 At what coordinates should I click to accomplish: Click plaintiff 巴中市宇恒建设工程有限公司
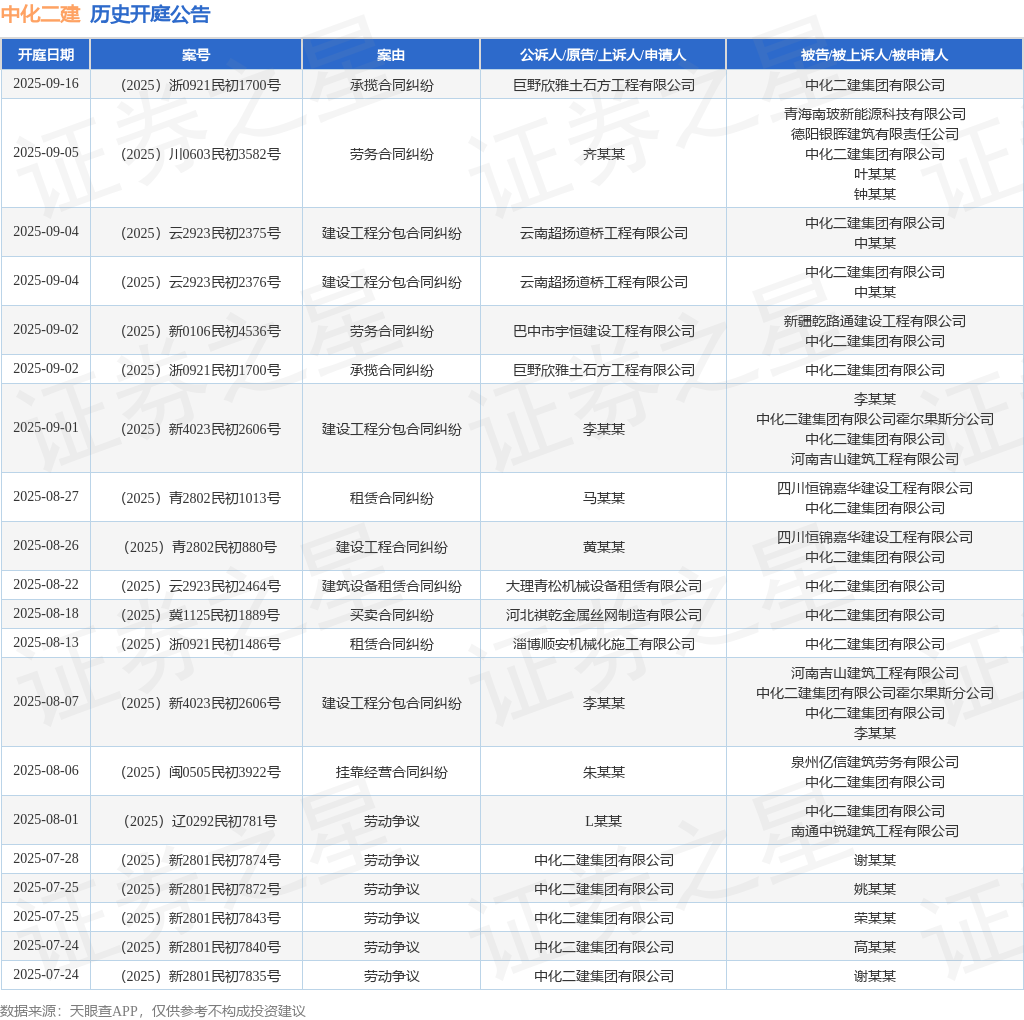(603, 331)
